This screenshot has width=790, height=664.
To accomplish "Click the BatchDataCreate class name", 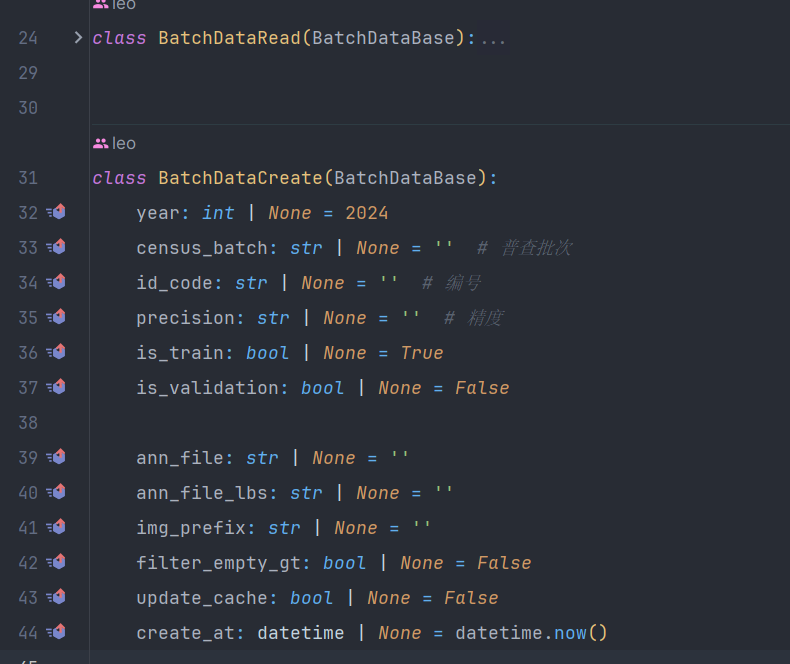I will tap(240, 178).
